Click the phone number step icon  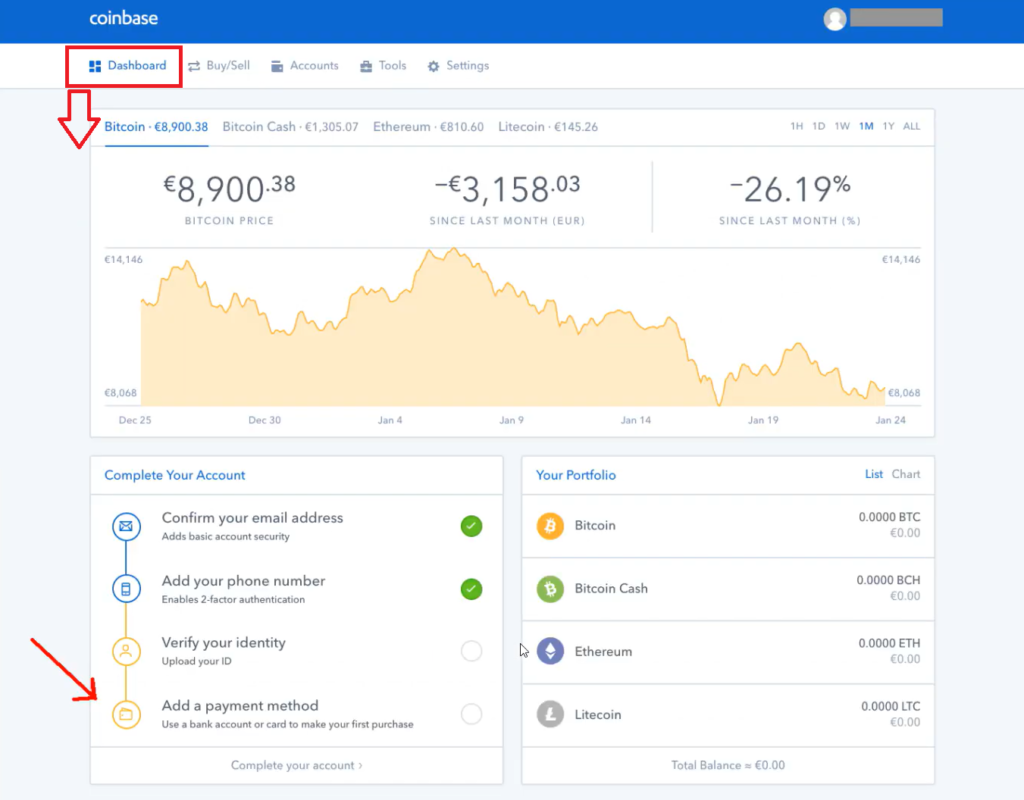pyautogui.click(x=126, y=589)
